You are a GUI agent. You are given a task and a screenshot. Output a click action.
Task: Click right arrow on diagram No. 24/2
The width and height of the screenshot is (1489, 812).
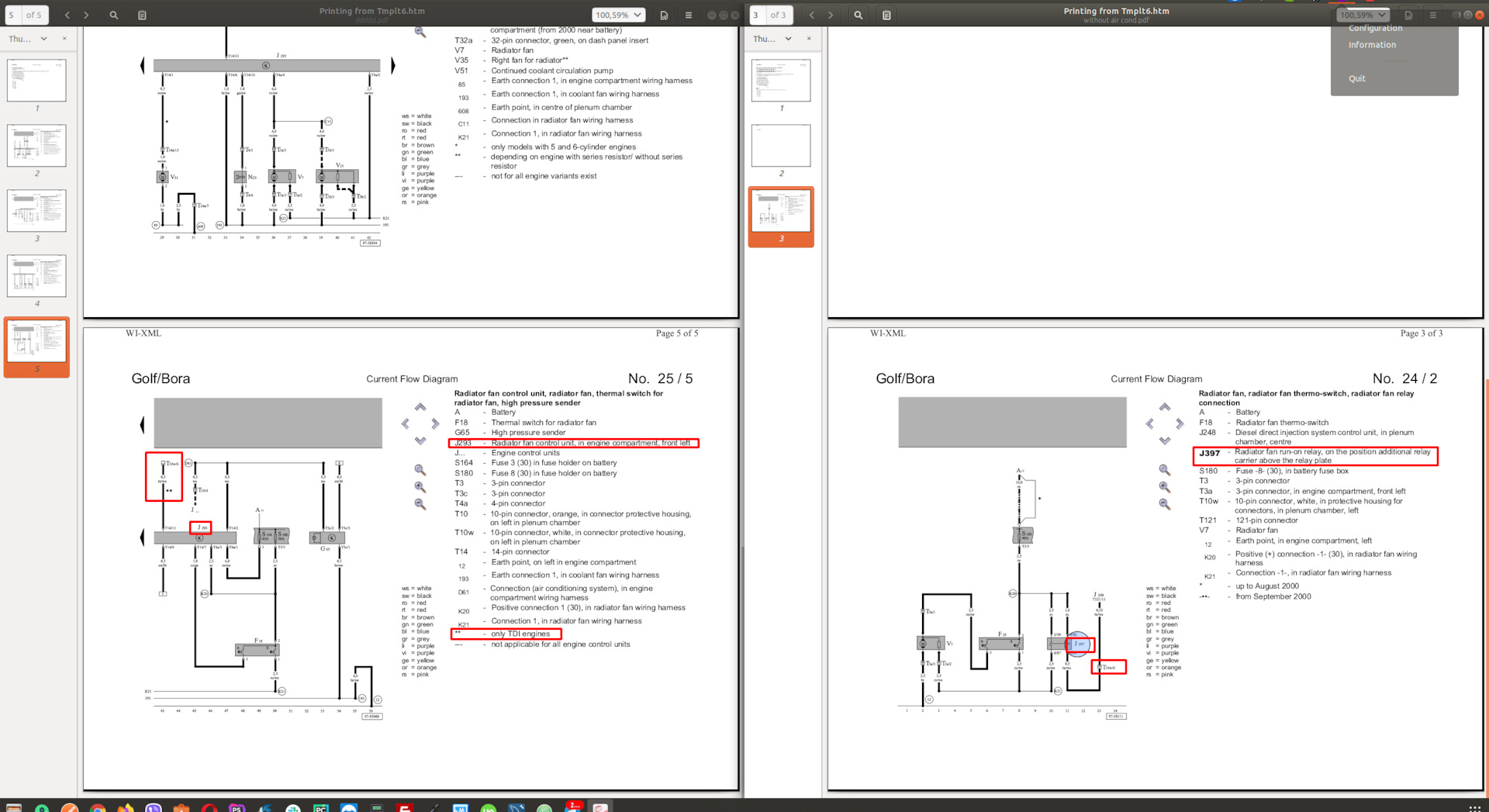[1180, 423]
